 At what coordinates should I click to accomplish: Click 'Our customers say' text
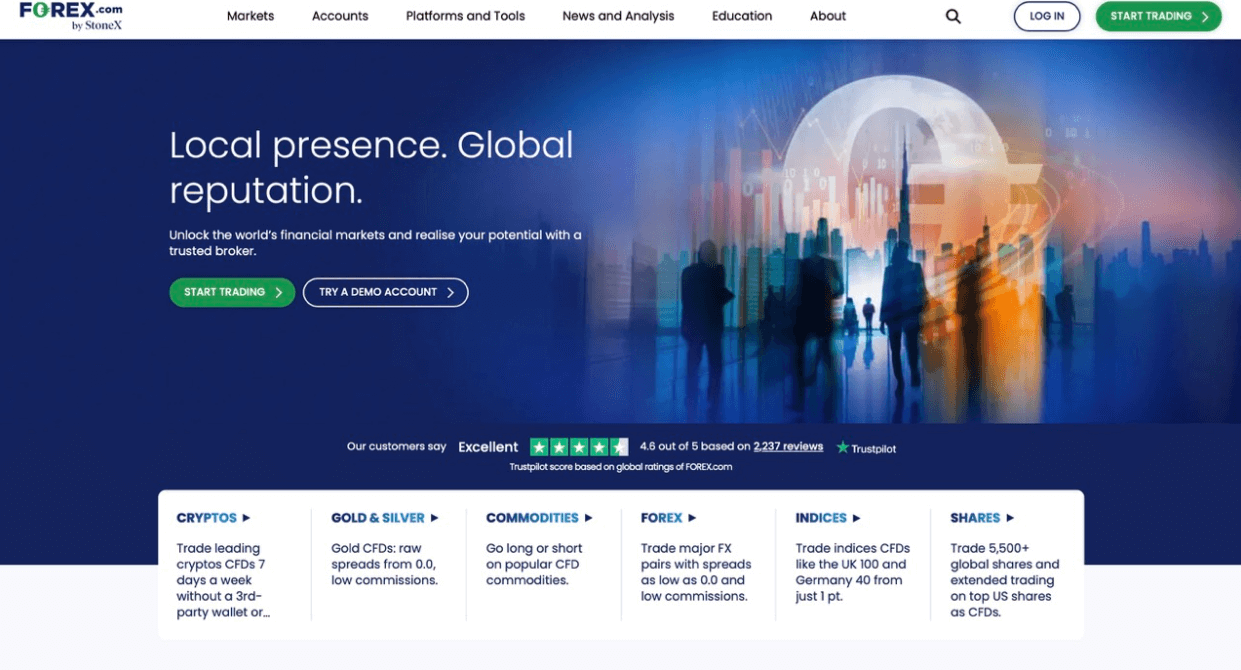[x=396, y=447]
